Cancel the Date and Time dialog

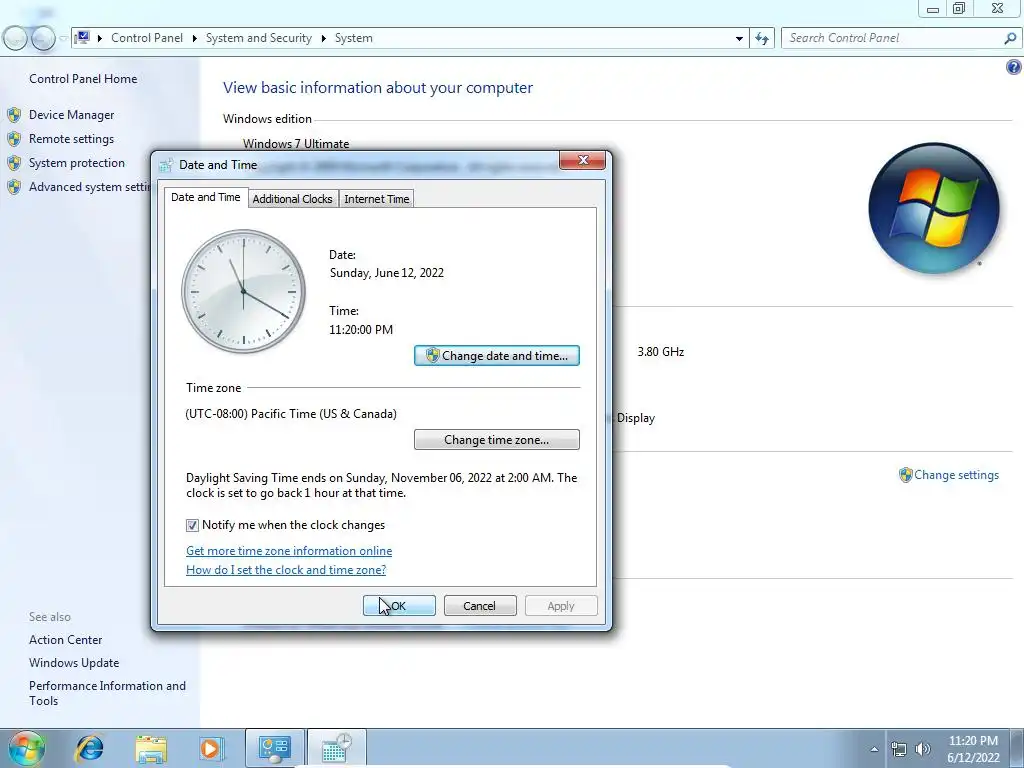pyautogui.click(x=479, y=605)
